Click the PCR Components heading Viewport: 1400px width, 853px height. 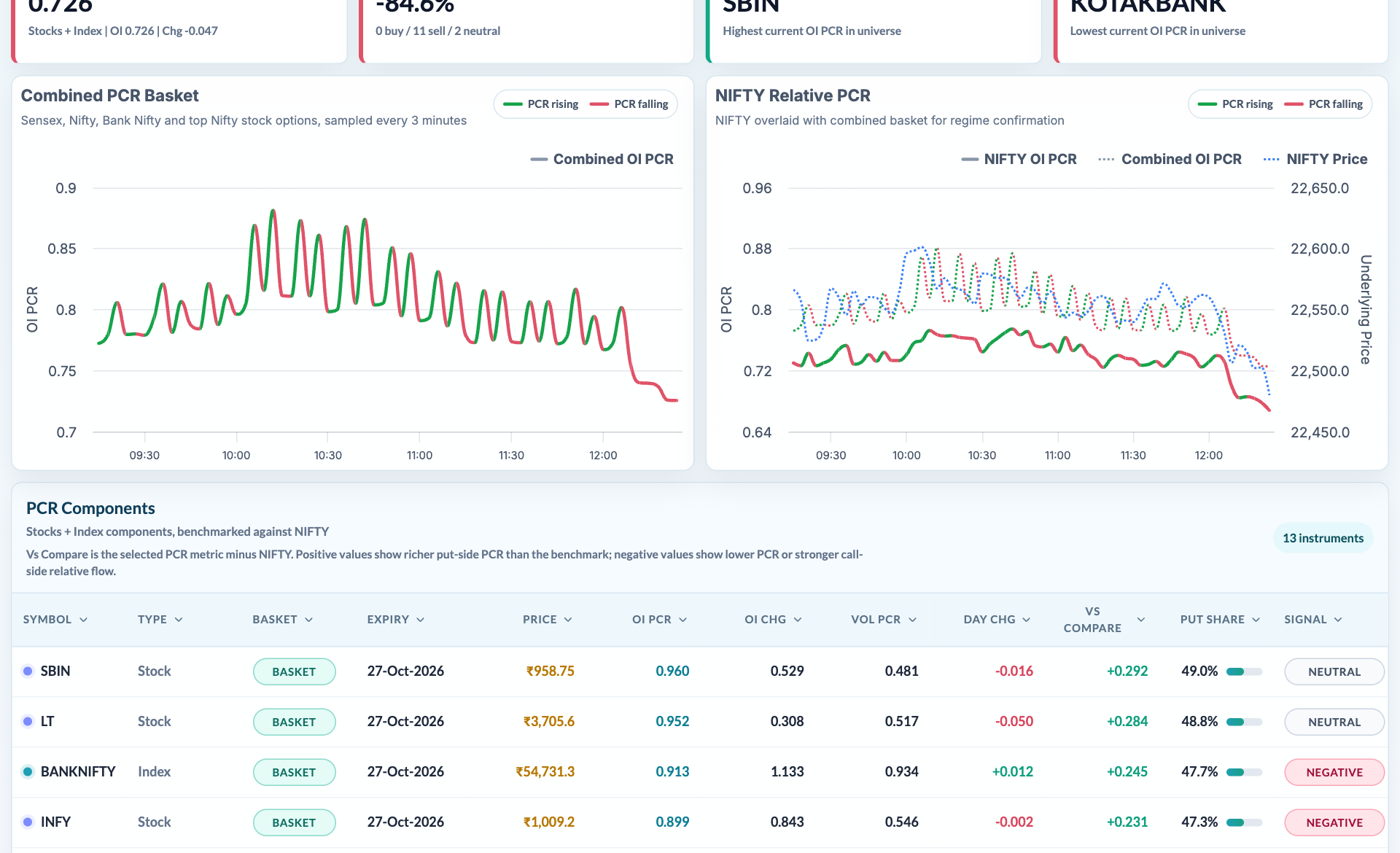[90, 508]
